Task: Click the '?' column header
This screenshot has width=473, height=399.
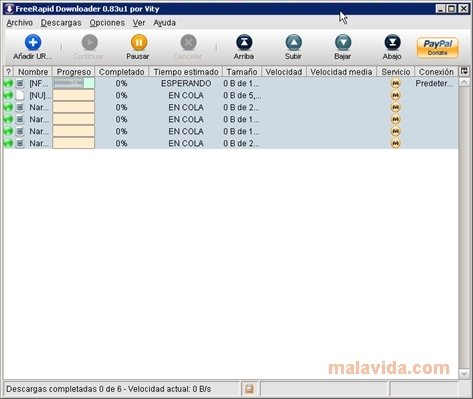Action: (x=8, y=72)
